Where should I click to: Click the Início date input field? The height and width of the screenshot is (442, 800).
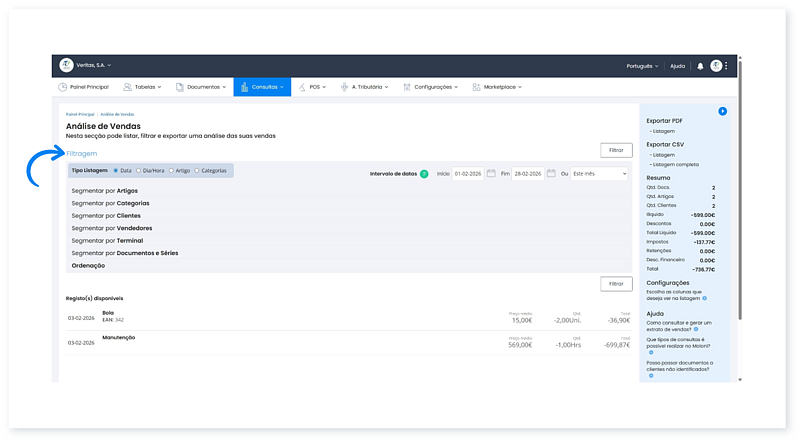point(467,173)
